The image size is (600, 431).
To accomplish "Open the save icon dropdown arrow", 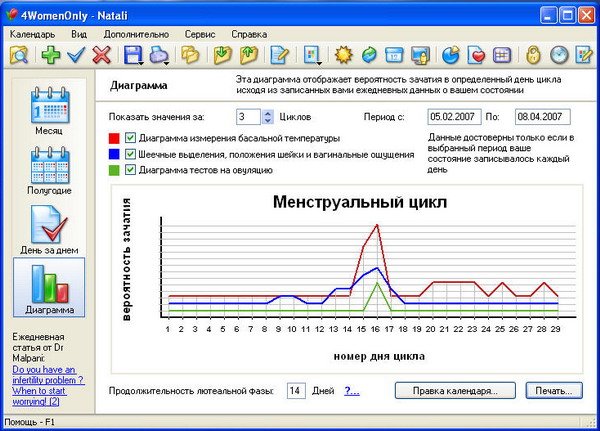I will tap(140, 63).
